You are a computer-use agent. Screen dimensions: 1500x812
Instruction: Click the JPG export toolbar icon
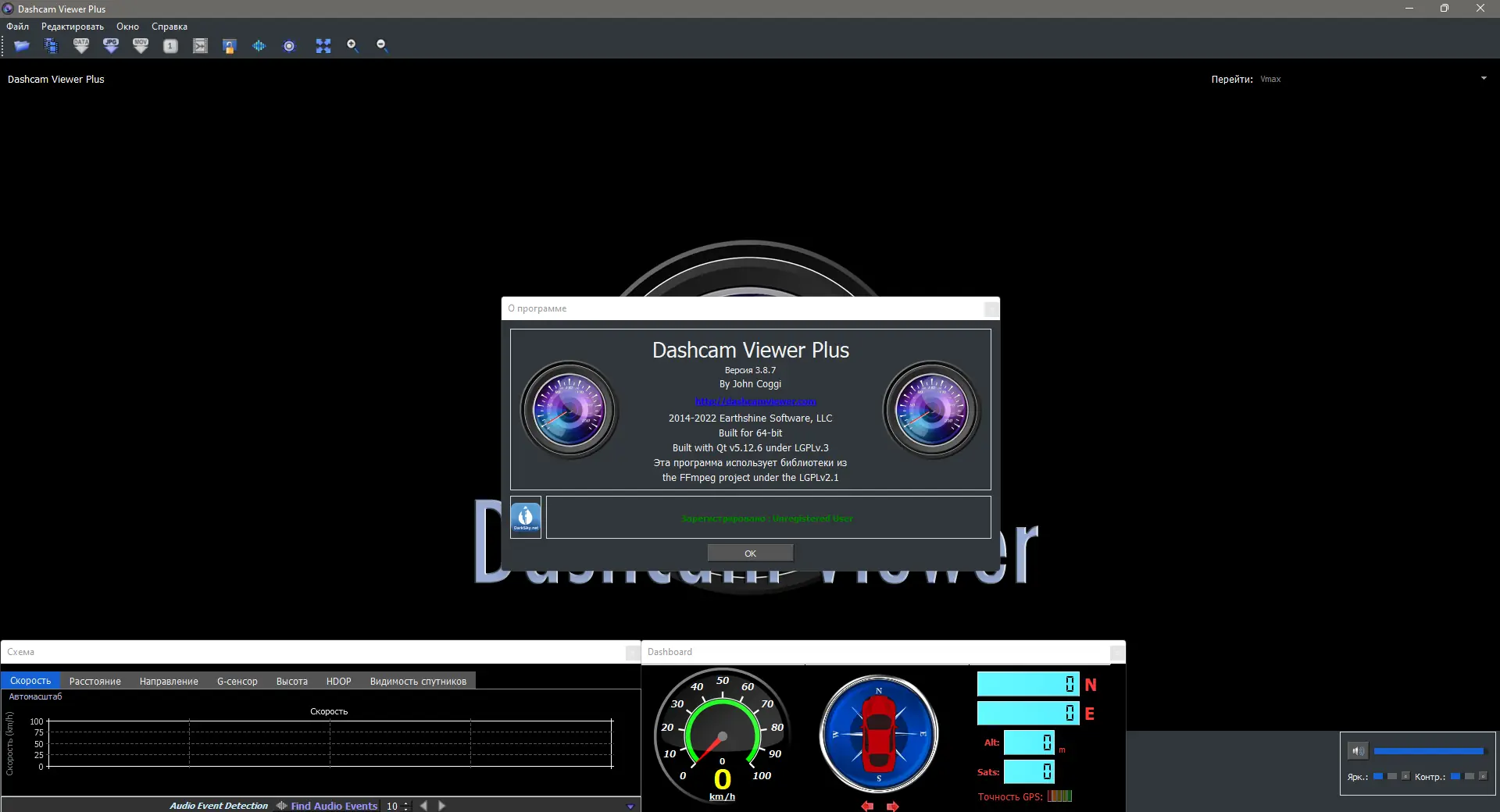pos(111,46)
